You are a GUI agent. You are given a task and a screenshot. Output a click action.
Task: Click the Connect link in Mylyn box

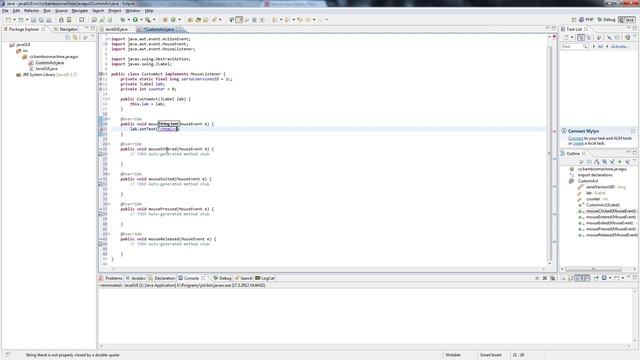click(x=576, y=138)
